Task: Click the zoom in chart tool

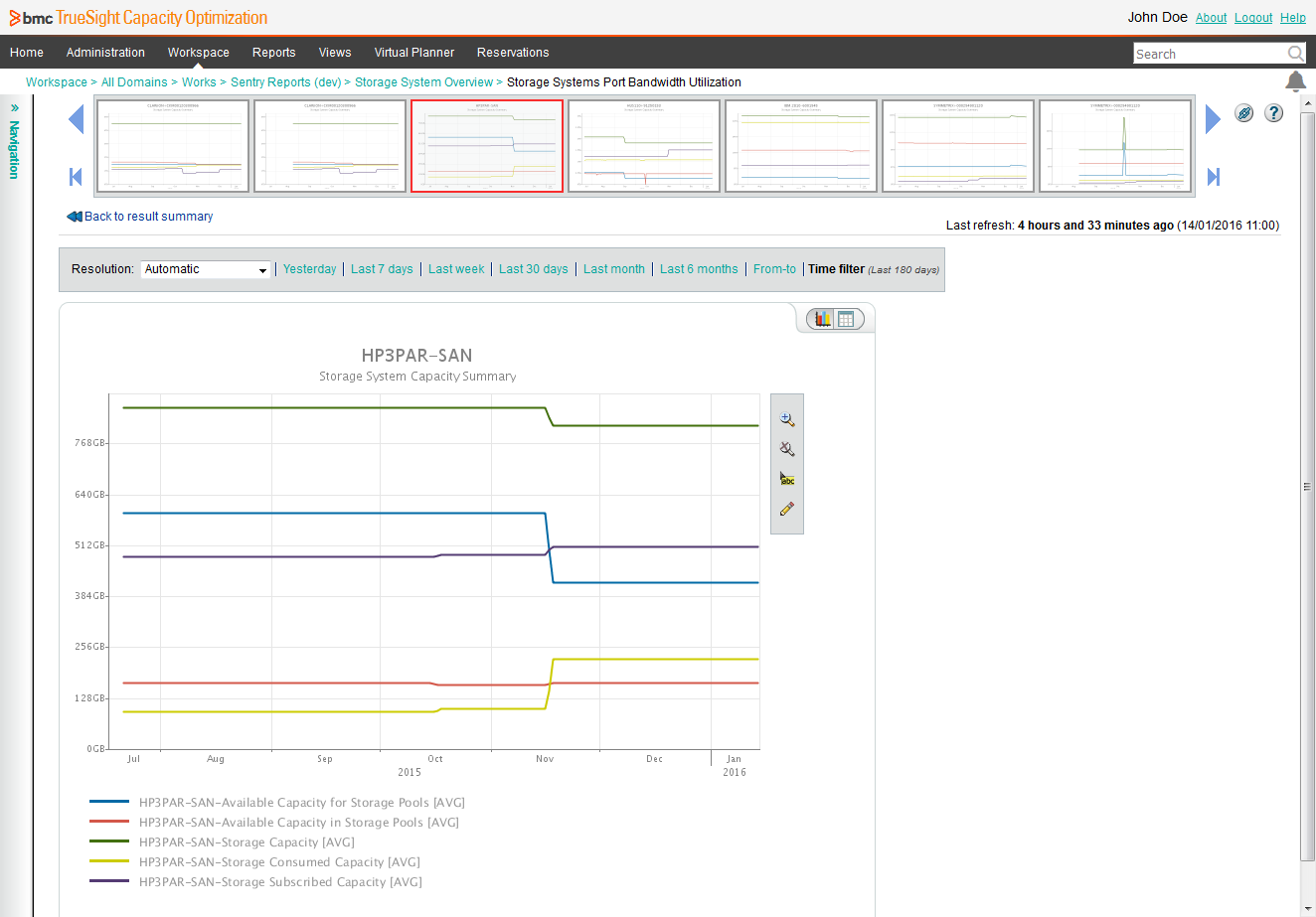Action: (787, 419)
